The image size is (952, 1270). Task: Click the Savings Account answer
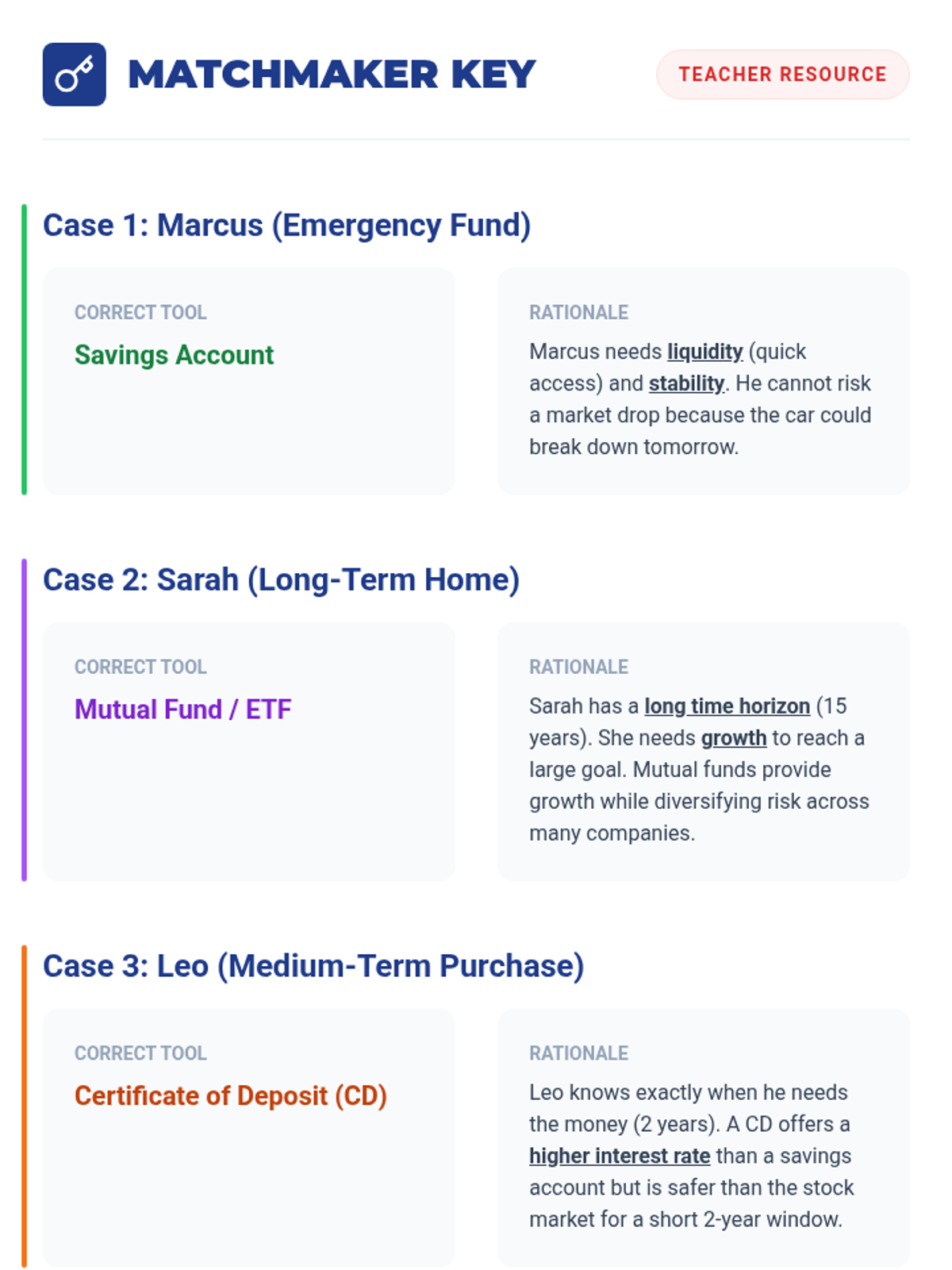(x=174, y=355)
